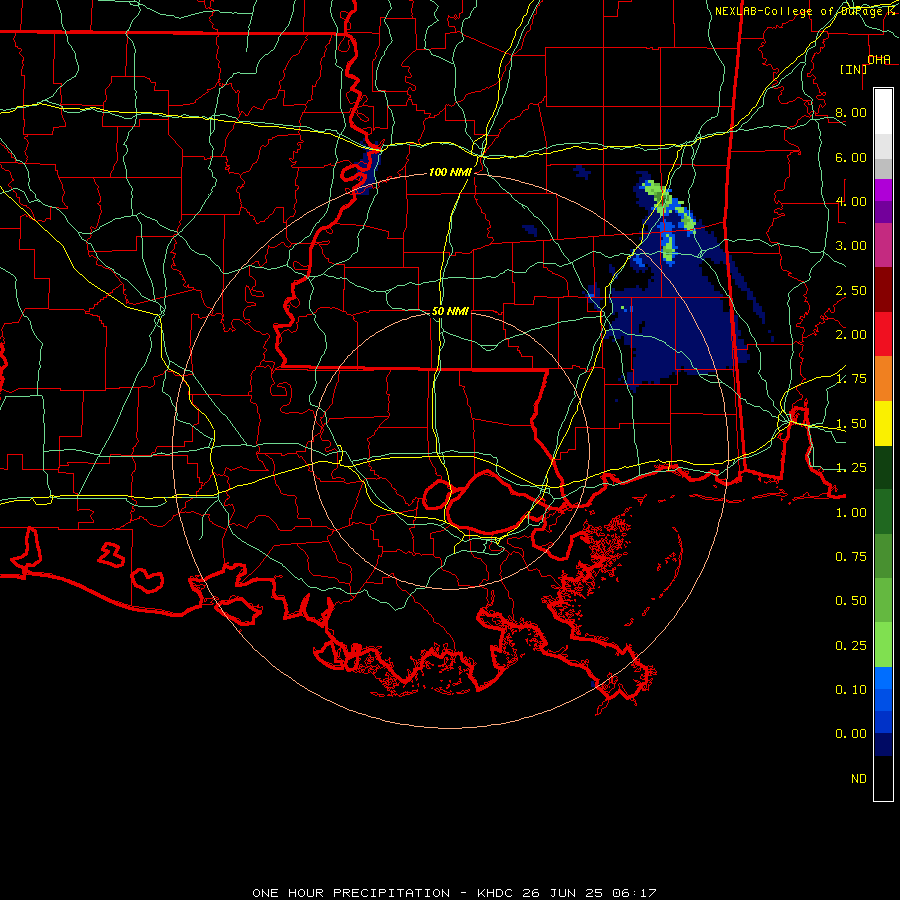
Task: Select the 0.50 legend value
Action: [851, 601]
